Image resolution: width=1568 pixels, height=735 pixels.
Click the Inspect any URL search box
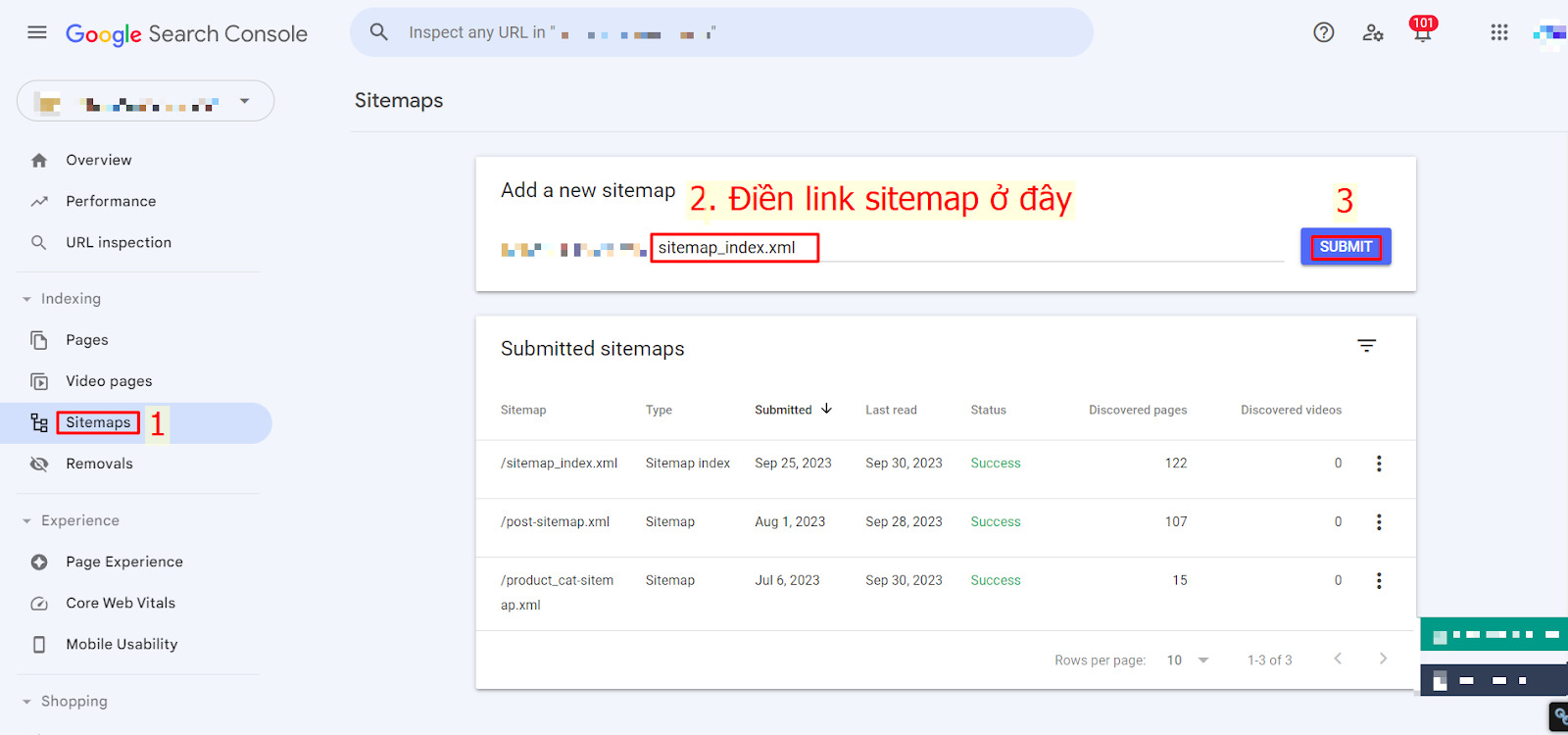click(720, 32)
